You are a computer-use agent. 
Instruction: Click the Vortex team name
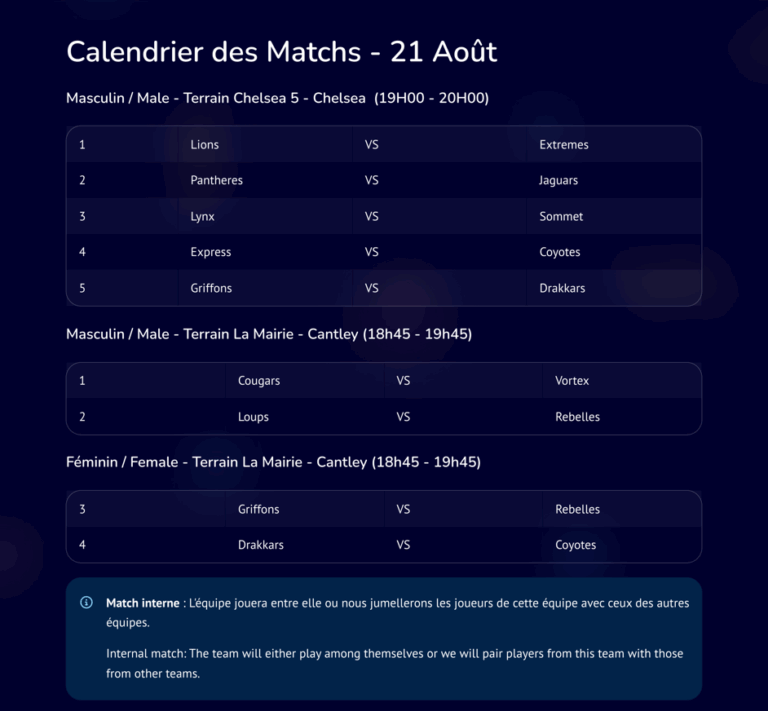(572, 380)
